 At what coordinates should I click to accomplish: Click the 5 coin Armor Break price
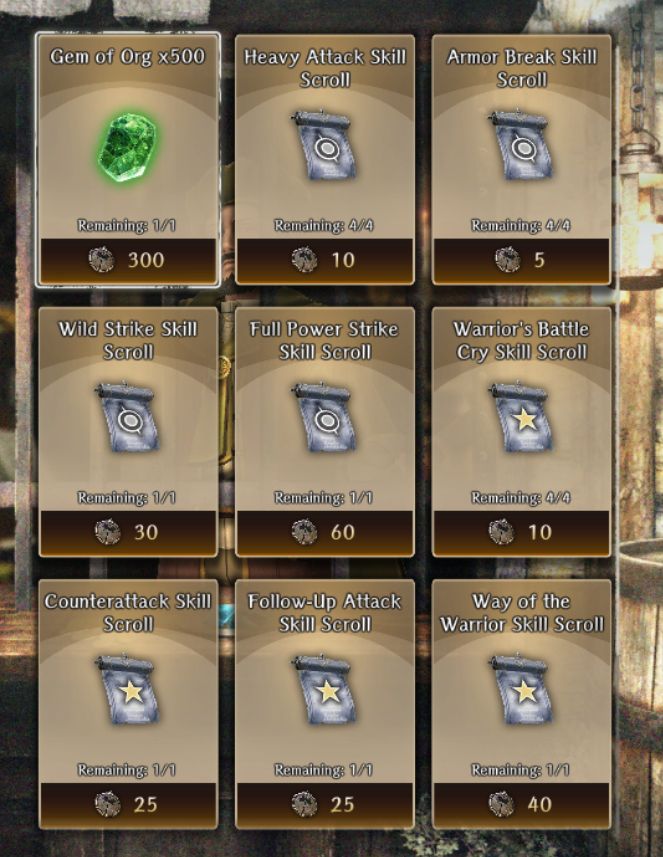point(521,260)
